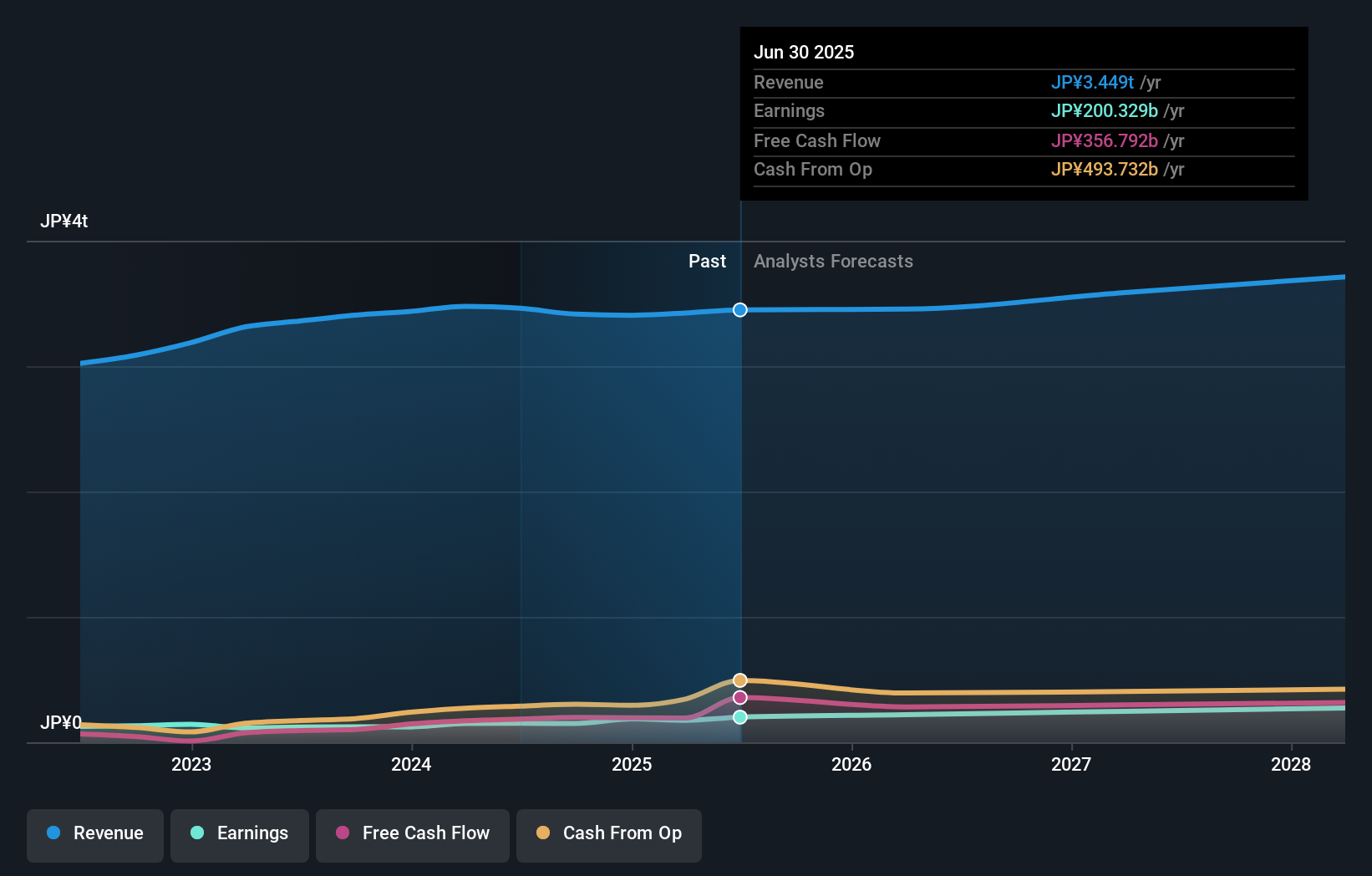Click the 2023 x-axis label

tap(191, 764)
